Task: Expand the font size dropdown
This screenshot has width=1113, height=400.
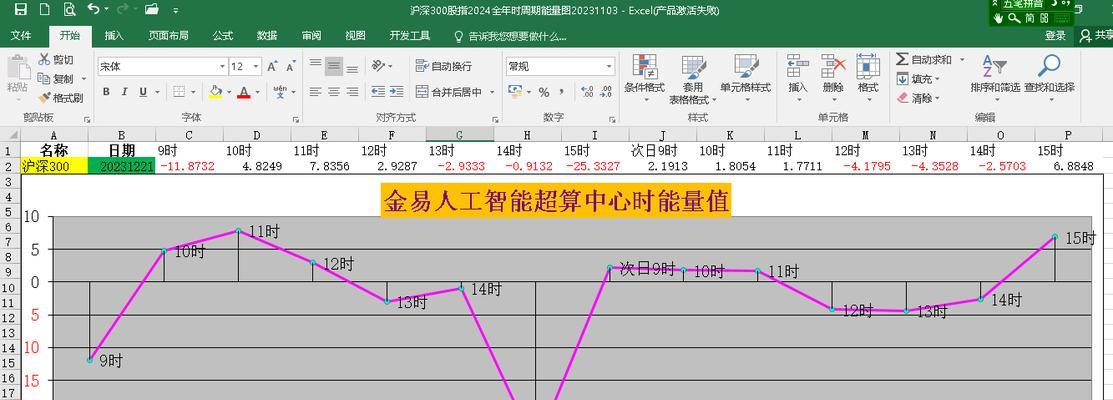Action: [x=256, y=67]
